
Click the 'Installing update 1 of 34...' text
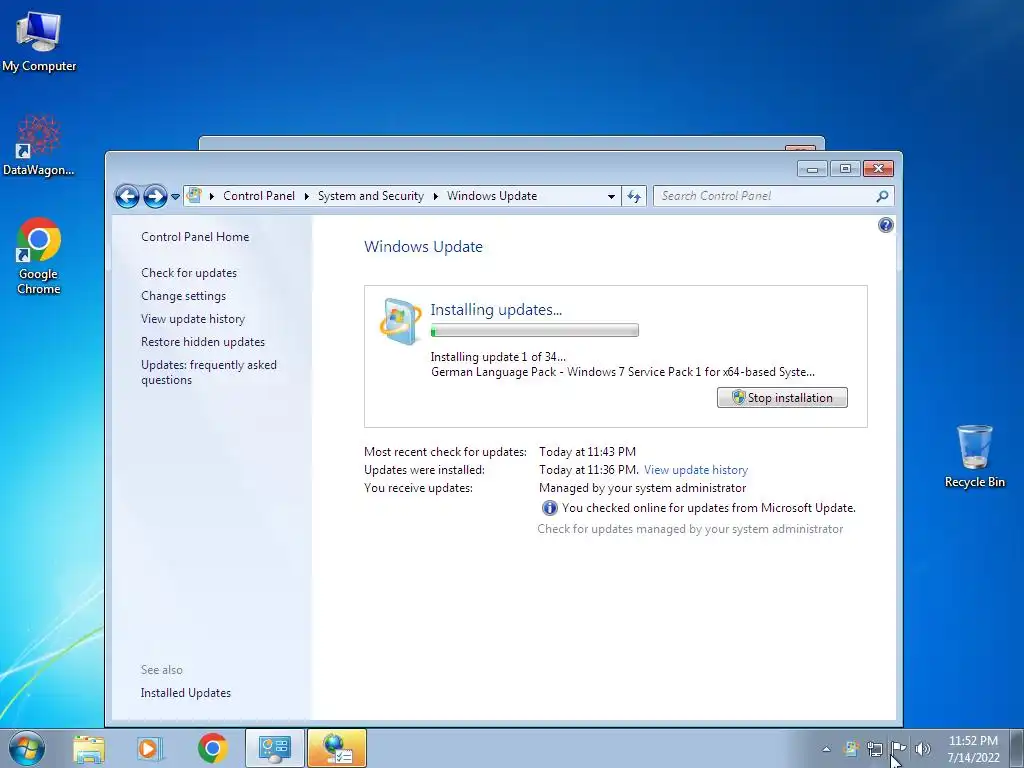[498, 357]
